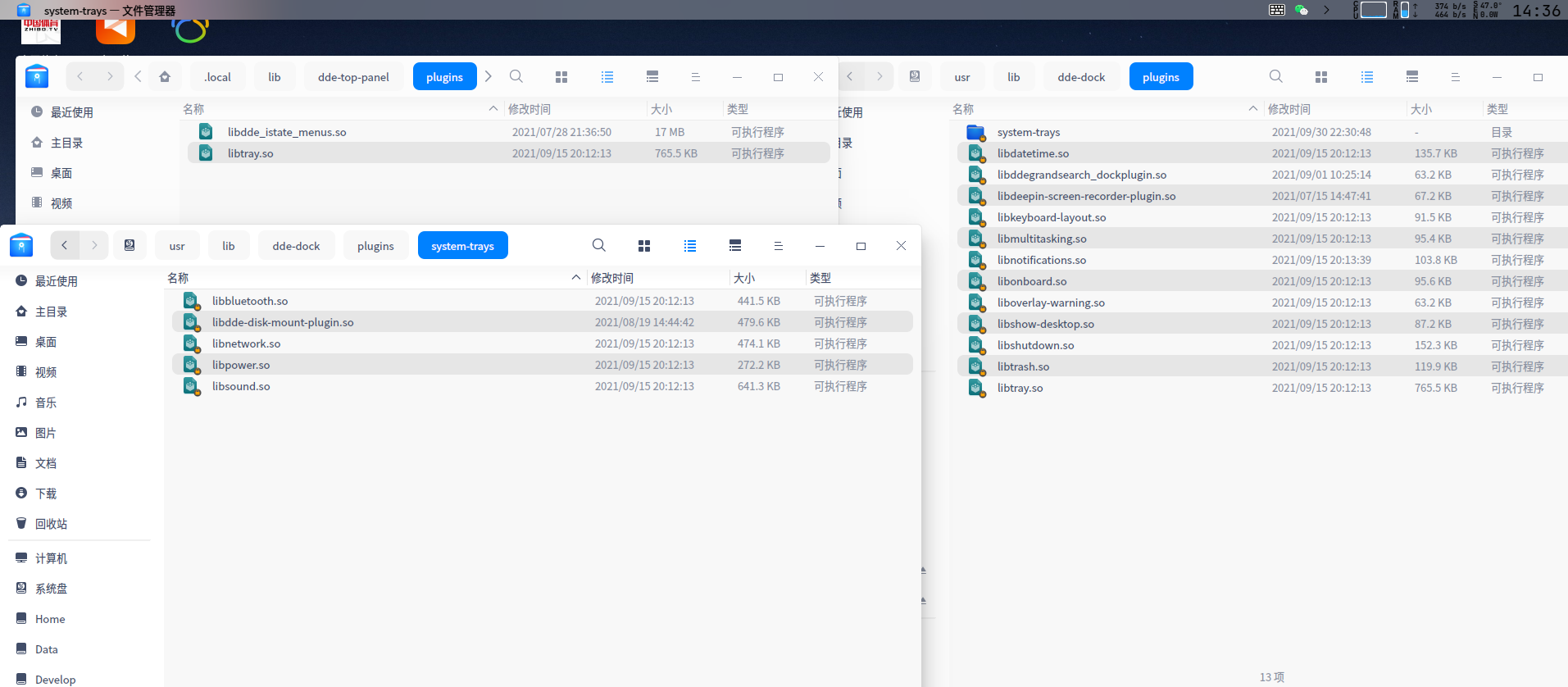Go back in the system-trays window
This screenshot has height=687, width=1568.
pyautogui.click(x=65, y=245)
